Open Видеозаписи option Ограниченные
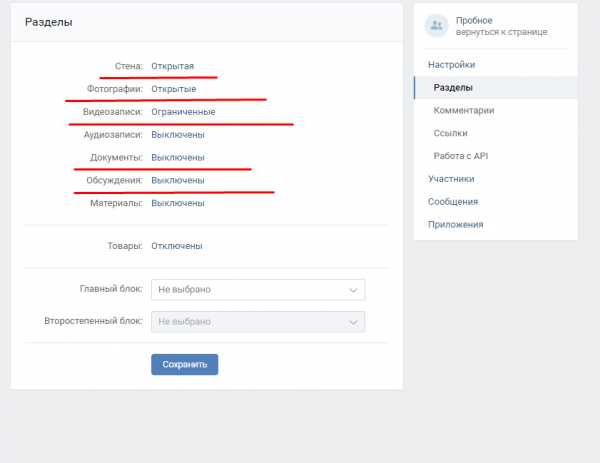The height and width of the screenshot is (463, 600). (x=183, y=112)
